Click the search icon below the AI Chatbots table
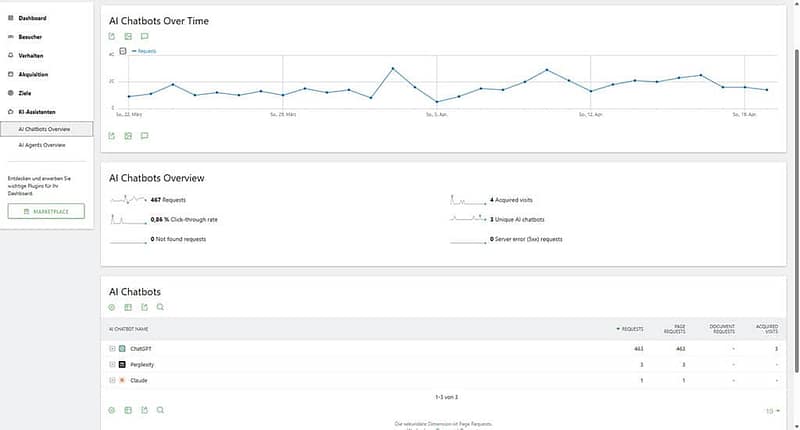This screenshot has height=430, width=800. pos(160,410)
